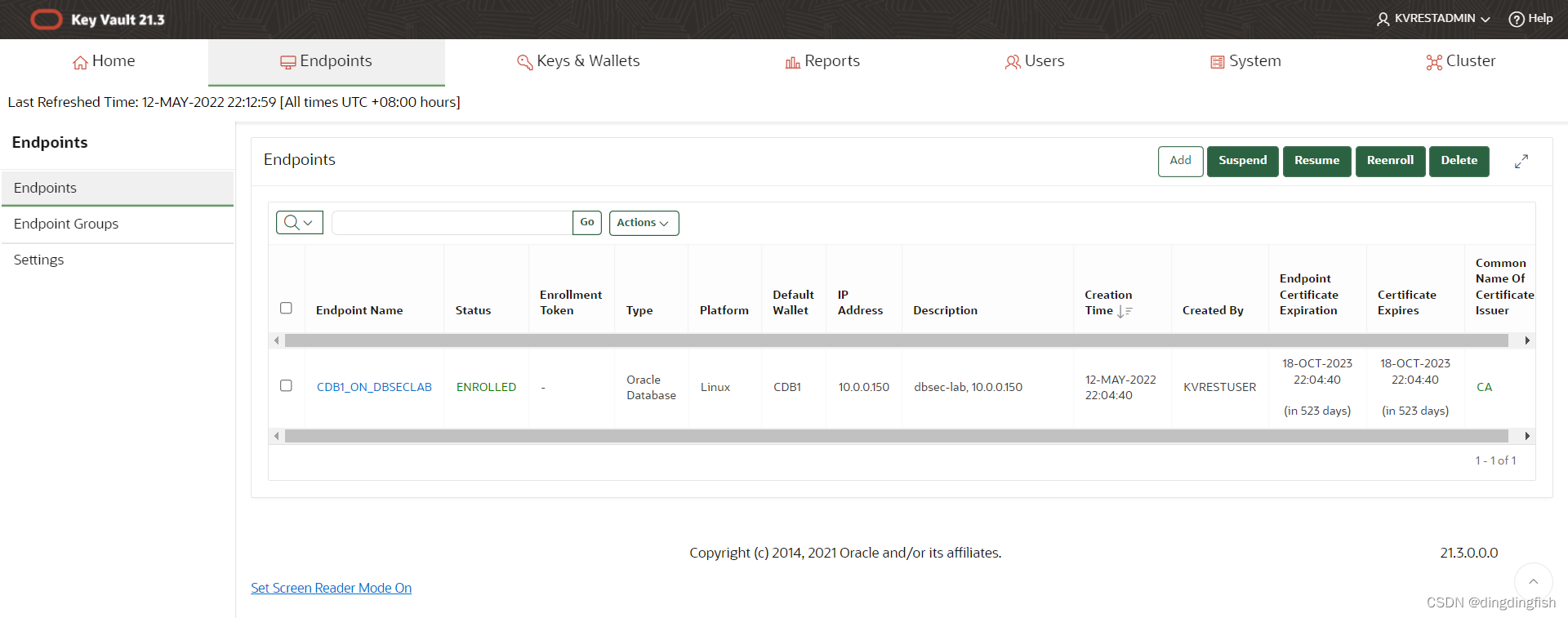Image resolution: width=1568 pixels, height=618 pixels.
Task: Navigate to the System tab
Action: tap(1245, 61)
